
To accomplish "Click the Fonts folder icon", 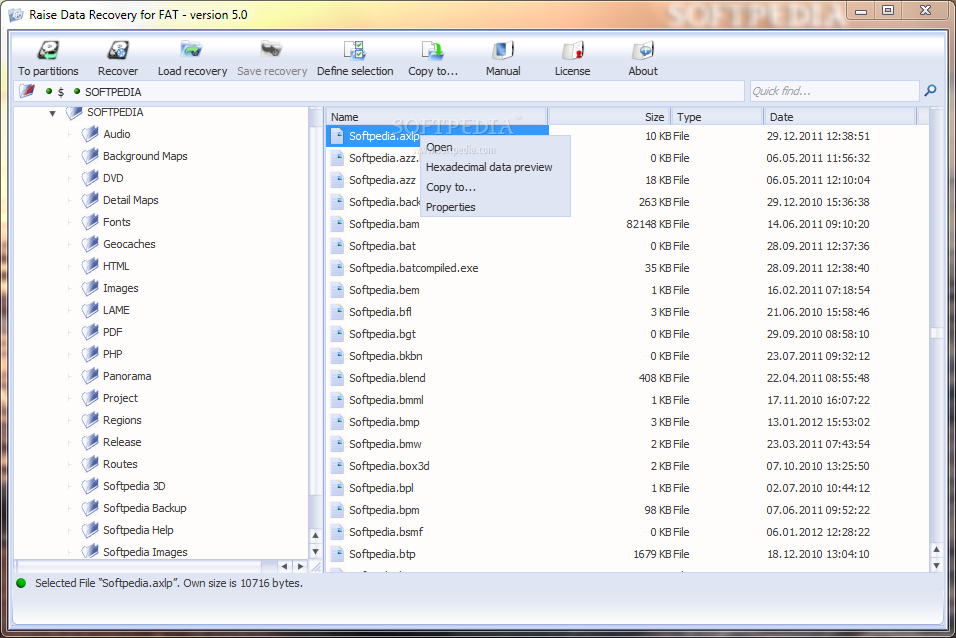I will (x=90, y=221).
